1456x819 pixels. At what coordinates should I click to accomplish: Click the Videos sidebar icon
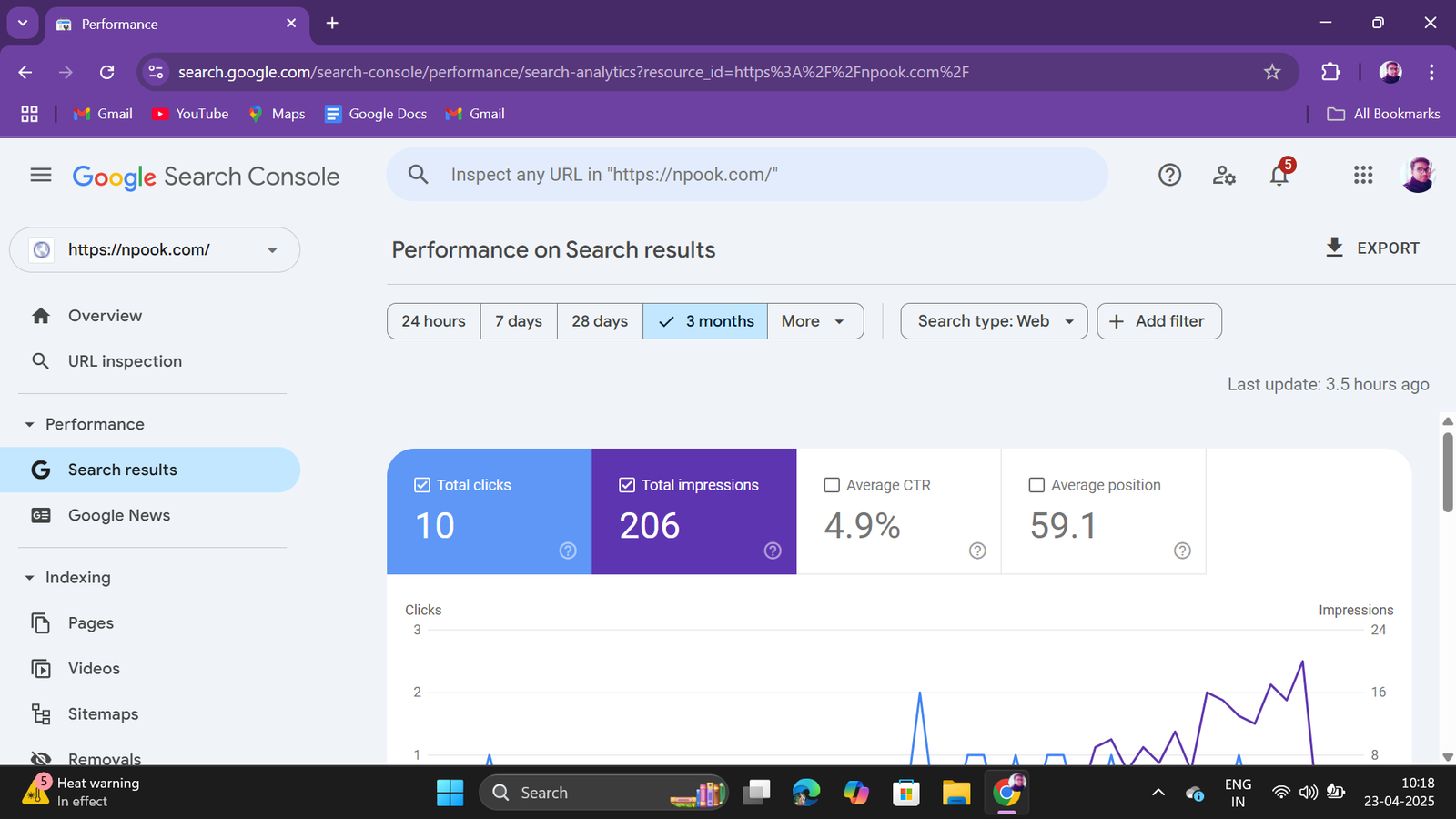coord(41,669)
